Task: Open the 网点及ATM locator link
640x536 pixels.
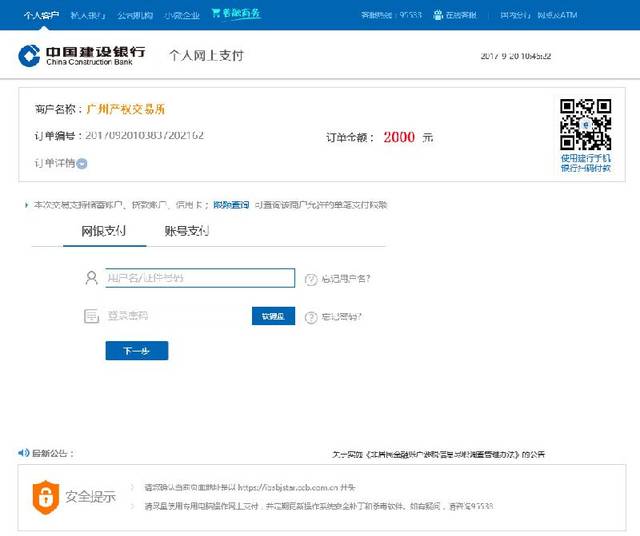Action: (x=557, y=15)
